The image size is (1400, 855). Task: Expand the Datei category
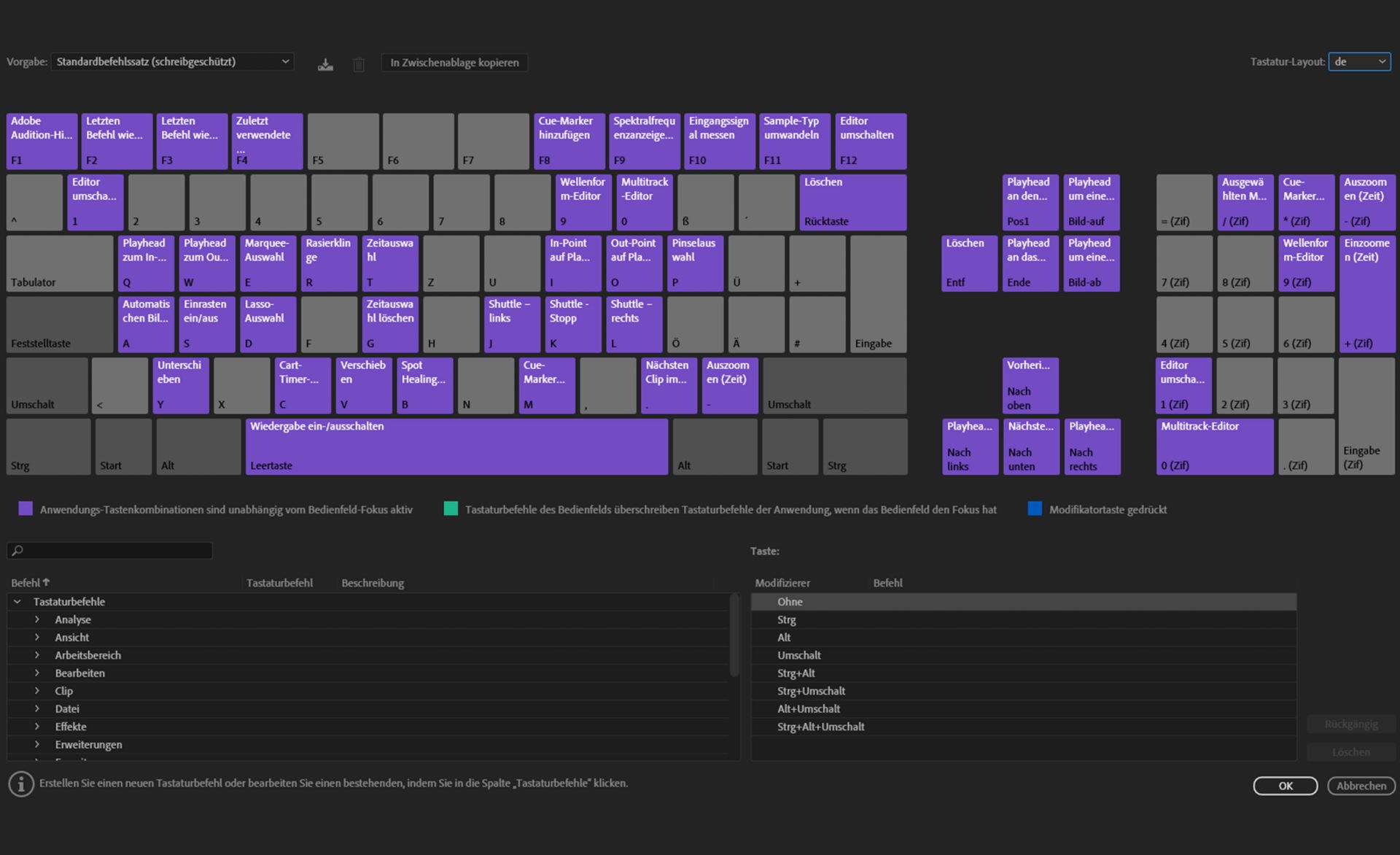(37, 709)
